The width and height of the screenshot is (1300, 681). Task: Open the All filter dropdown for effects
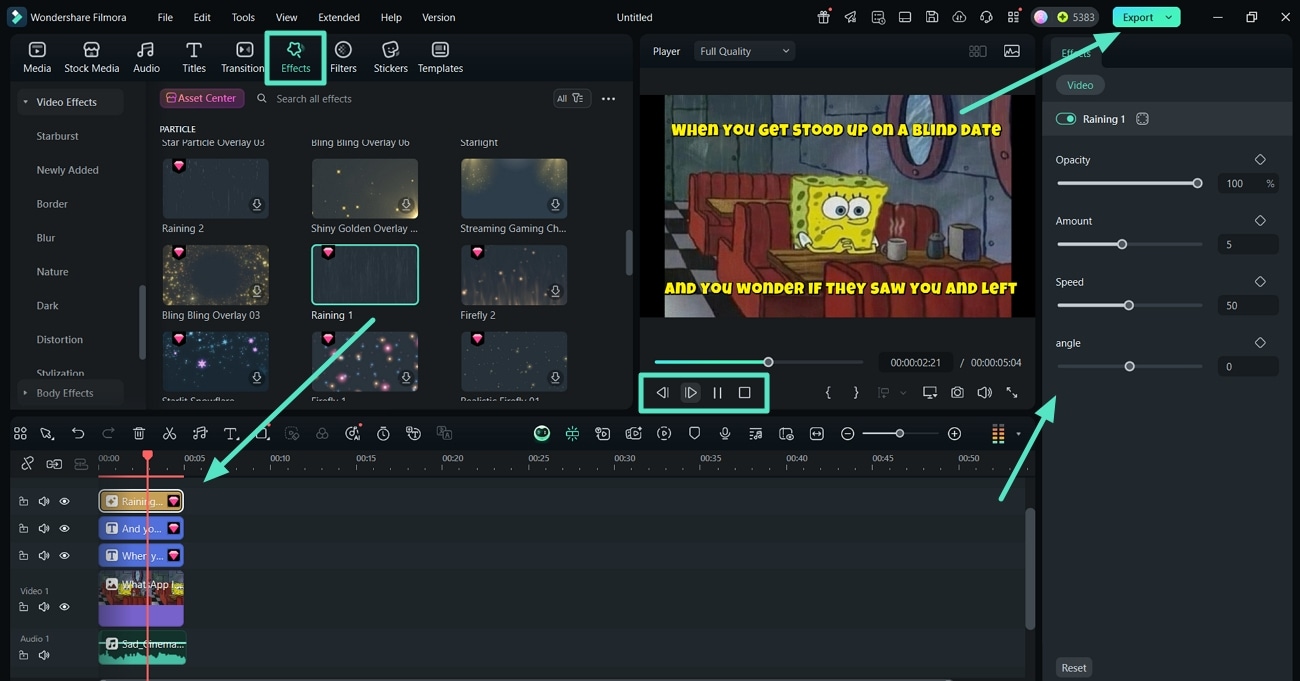[571, 98]
